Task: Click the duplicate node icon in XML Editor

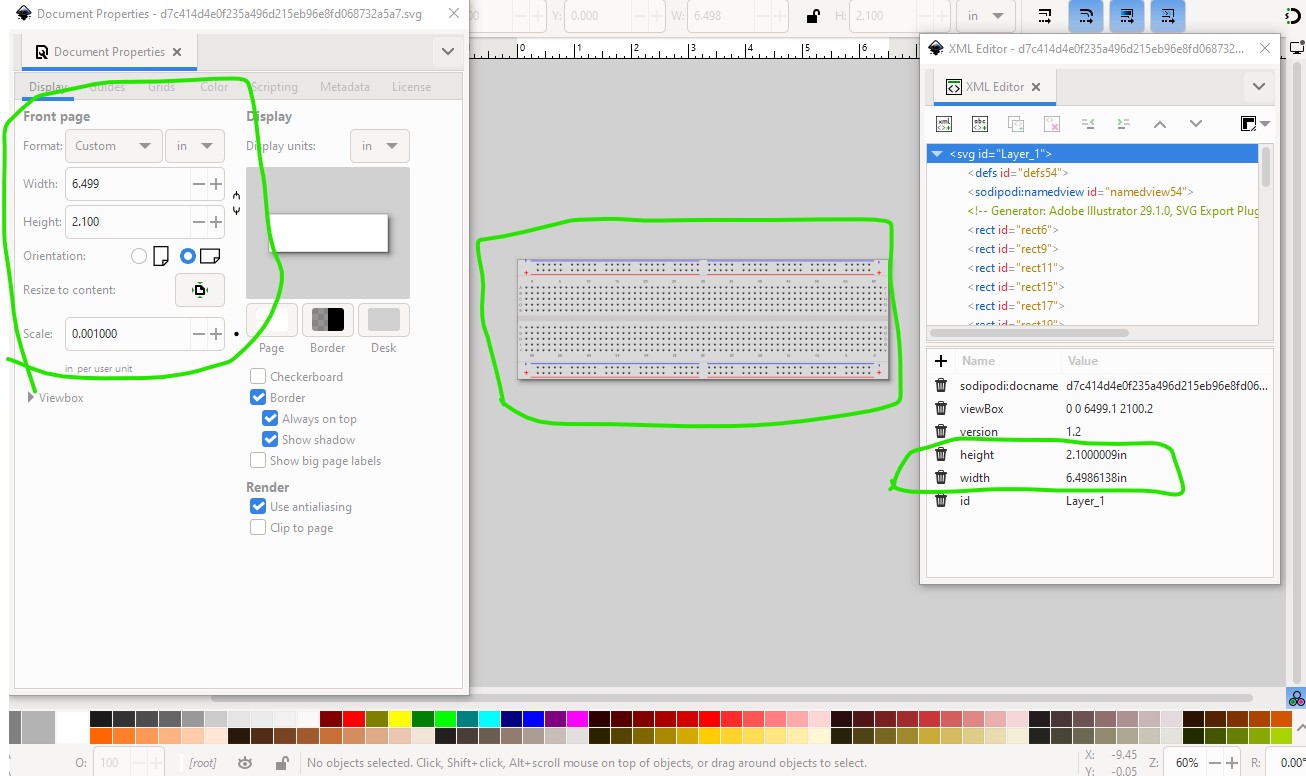Action: 1016,124
